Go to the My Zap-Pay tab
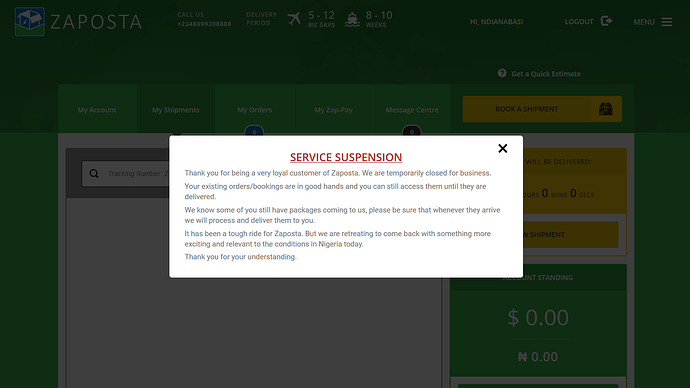Image resolution: width=690 pixels, height=388 pixels. click(x=333, y=110)
